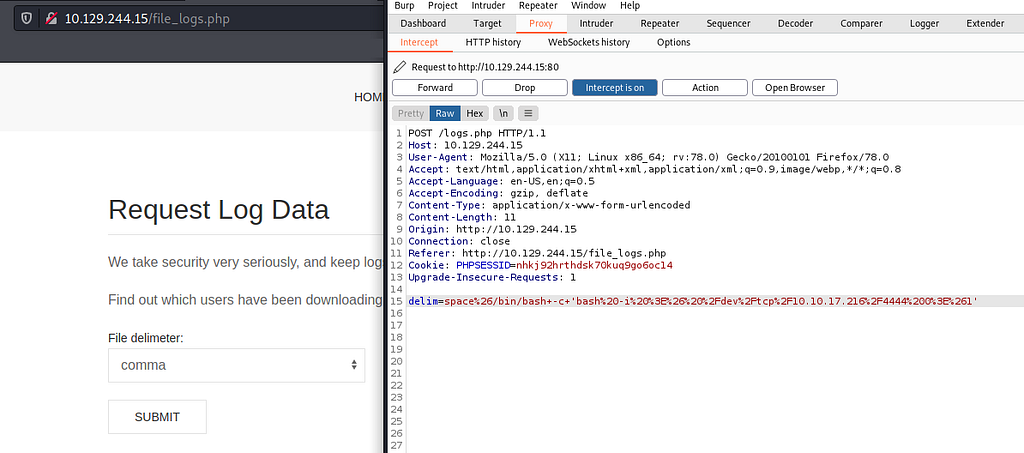This screenshot has width=1024, height=453.
Task: Switch to the Intruder tool tab
Action: tap(596, 23)
